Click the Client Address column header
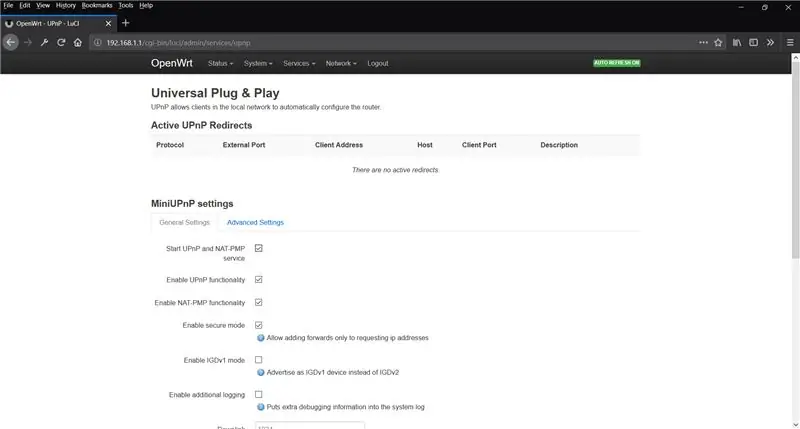This screenshot has width=800, height=429. (x=339, y=145)
